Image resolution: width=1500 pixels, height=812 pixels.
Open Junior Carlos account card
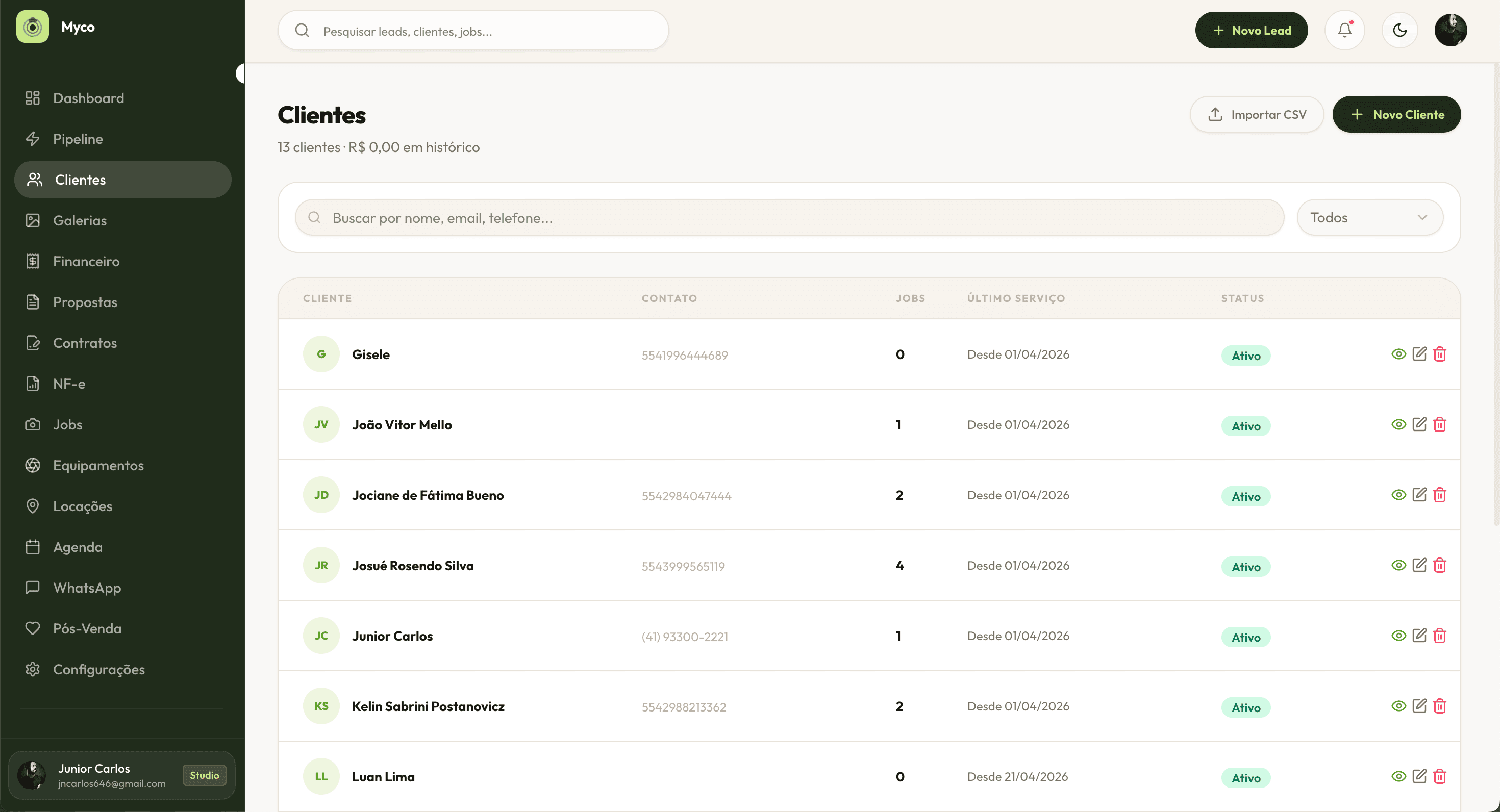pos(122,775)
